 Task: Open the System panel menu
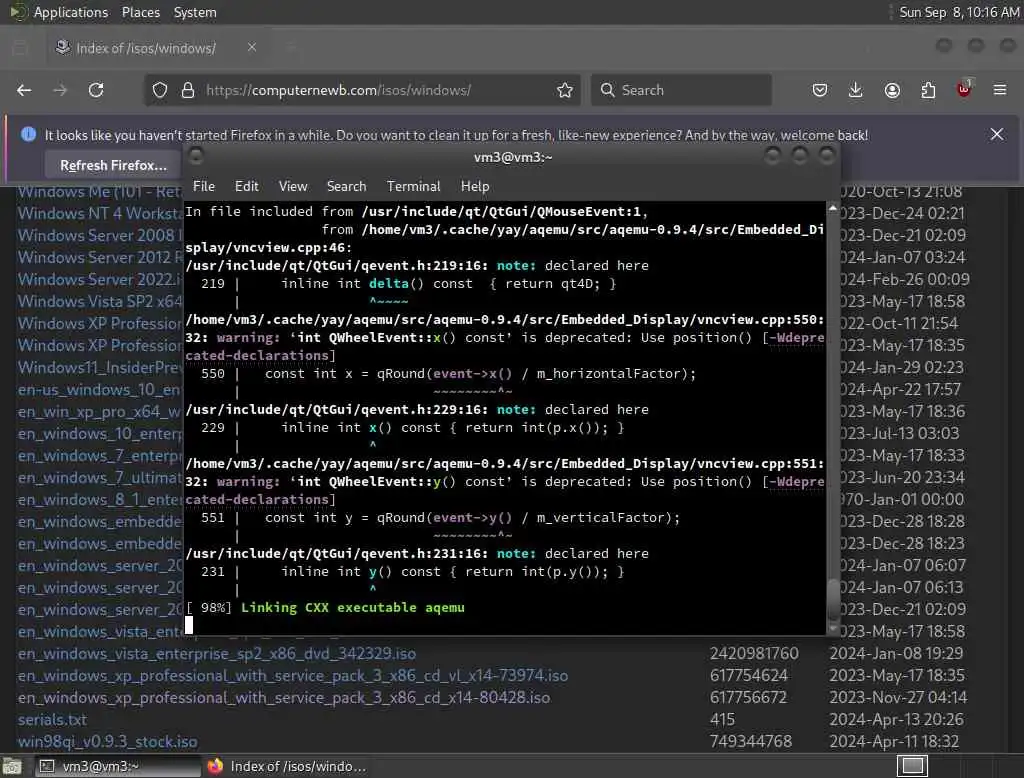tap(195, 12)
